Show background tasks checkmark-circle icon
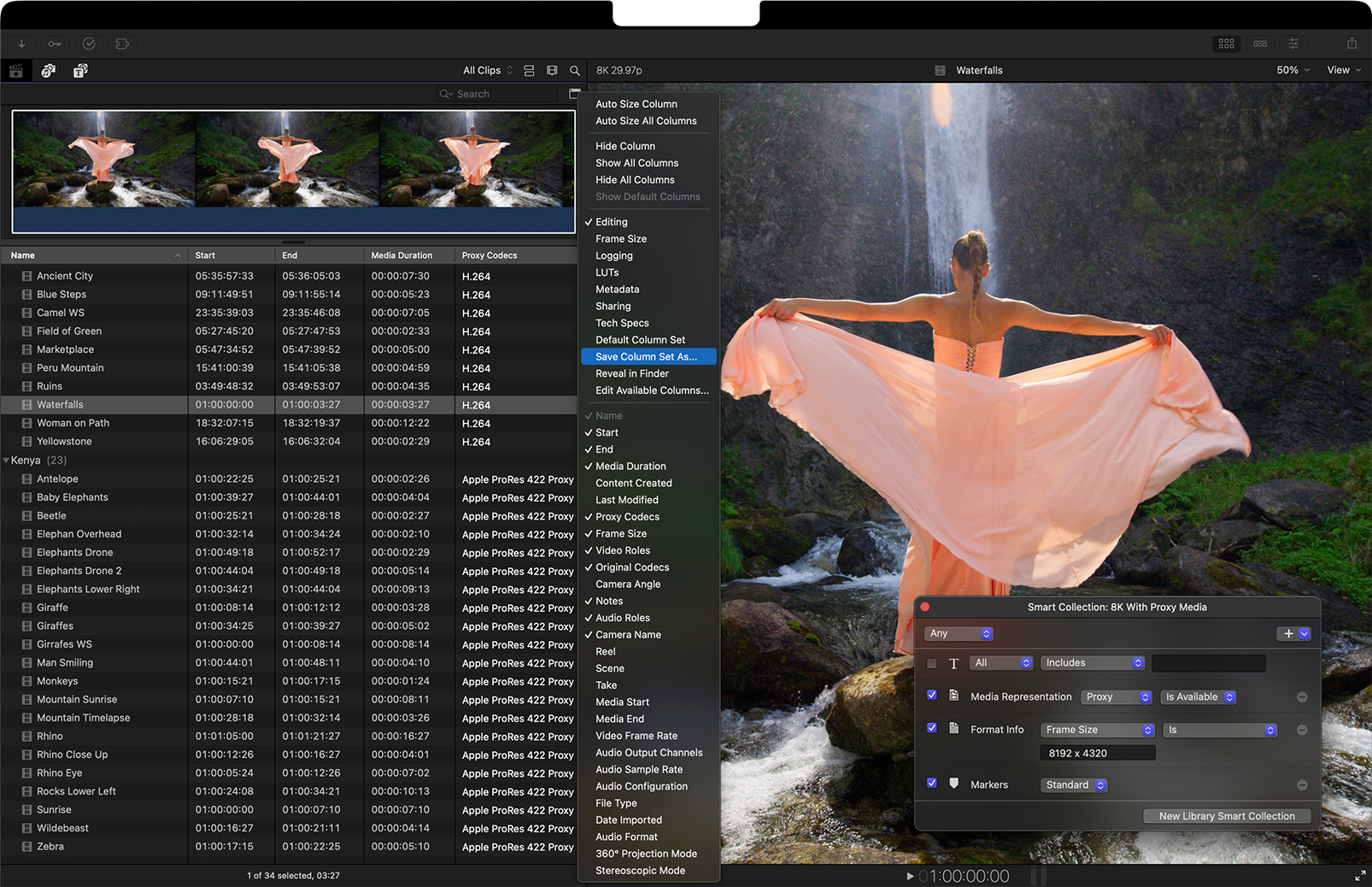The image size is (1372, 887). 89,44
